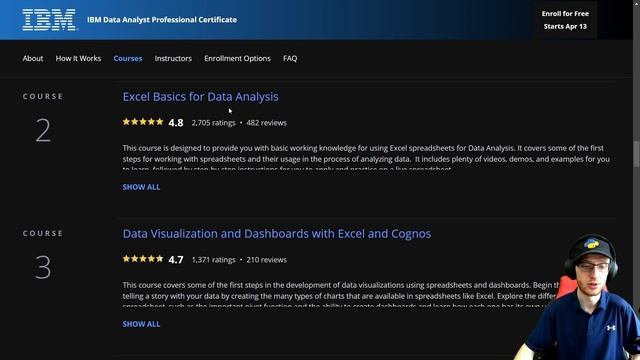Image resolution: width=640 pixels, height=360 pixels.
Task: Click the 2,705 ratings text
Action: [x=213, y=122]
